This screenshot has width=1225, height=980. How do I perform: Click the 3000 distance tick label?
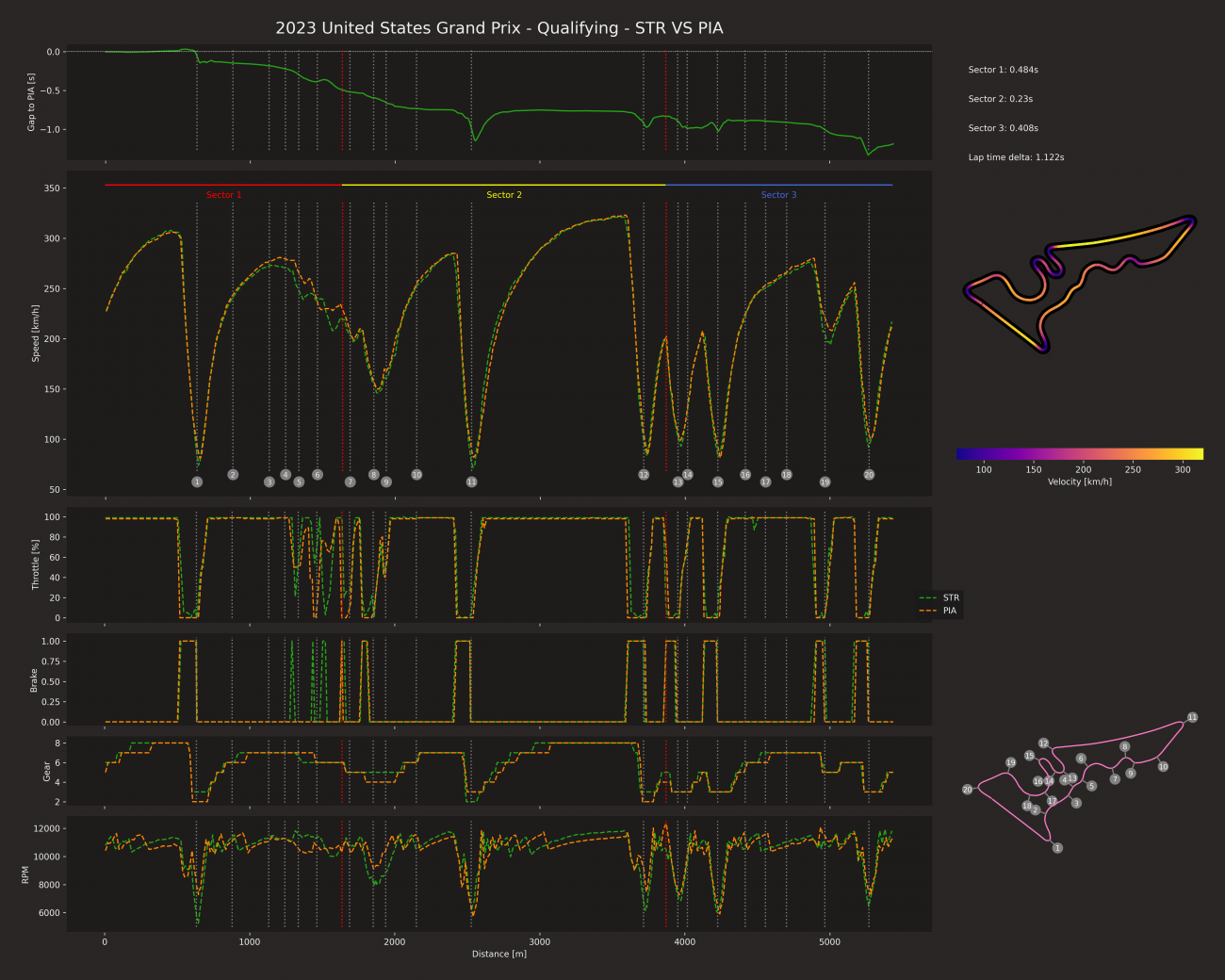pos(540,941)
